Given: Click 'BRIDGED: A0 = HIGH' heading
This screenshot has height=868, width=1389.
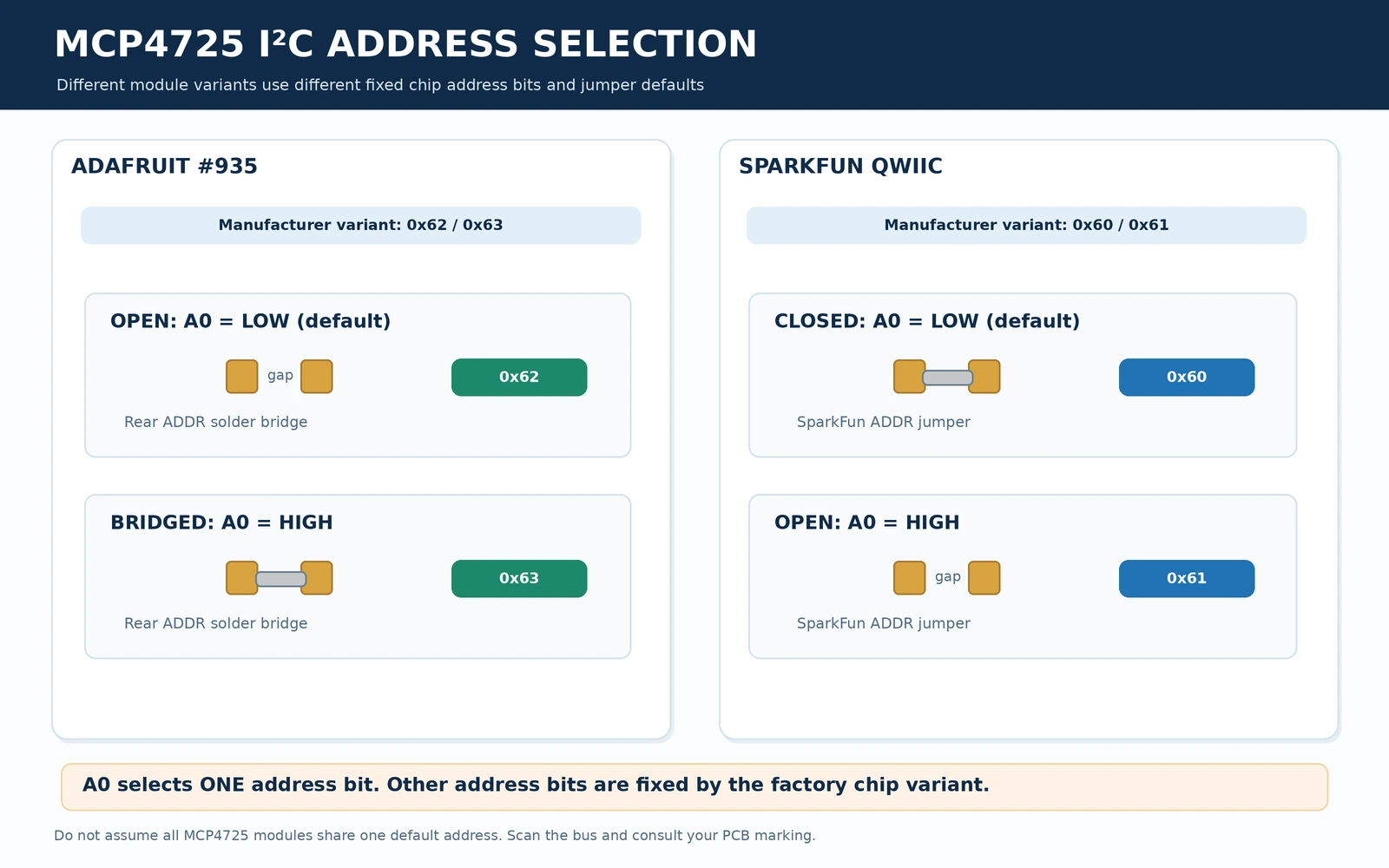Looking at the screenshot, I should point(221,523).
